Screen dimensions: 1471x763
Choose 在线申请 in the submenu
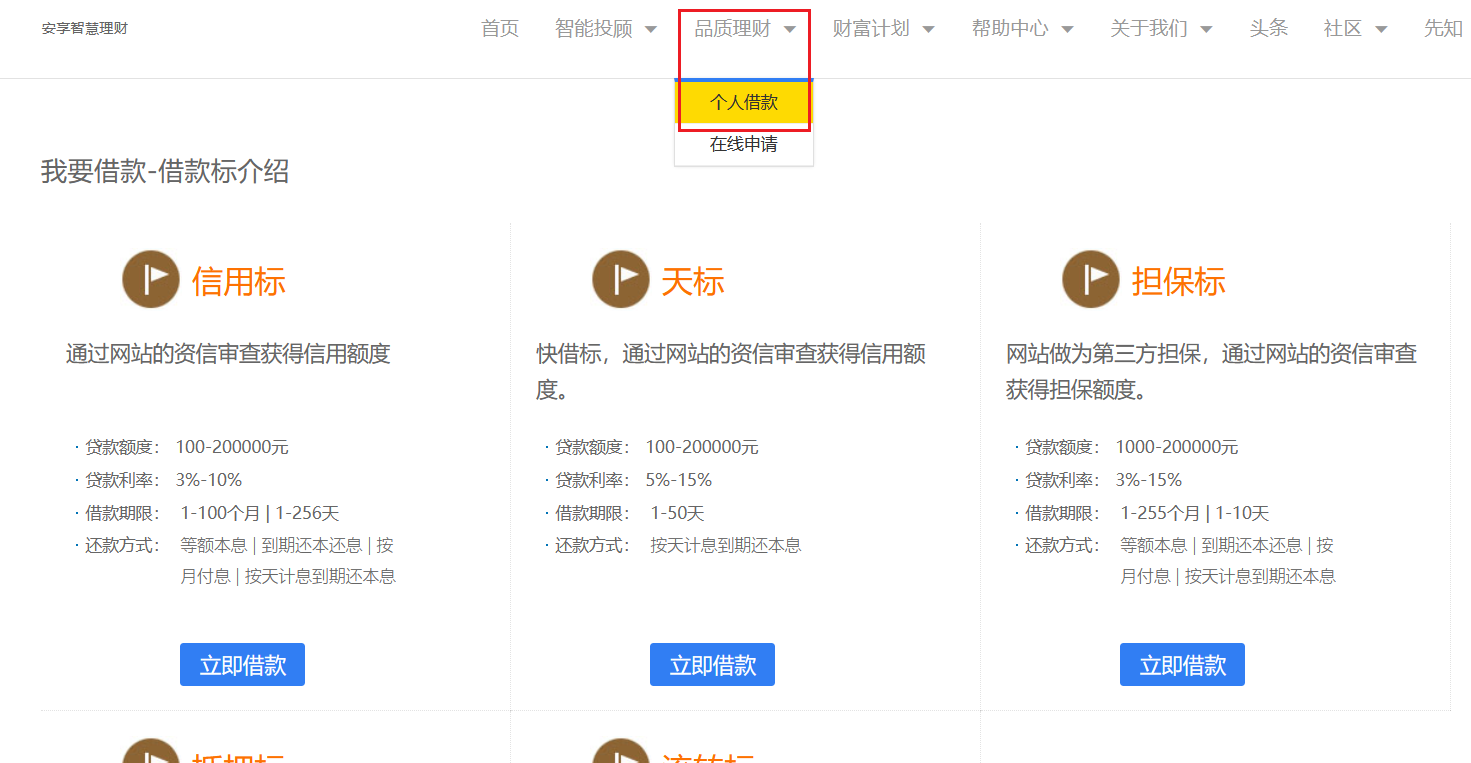744,144
